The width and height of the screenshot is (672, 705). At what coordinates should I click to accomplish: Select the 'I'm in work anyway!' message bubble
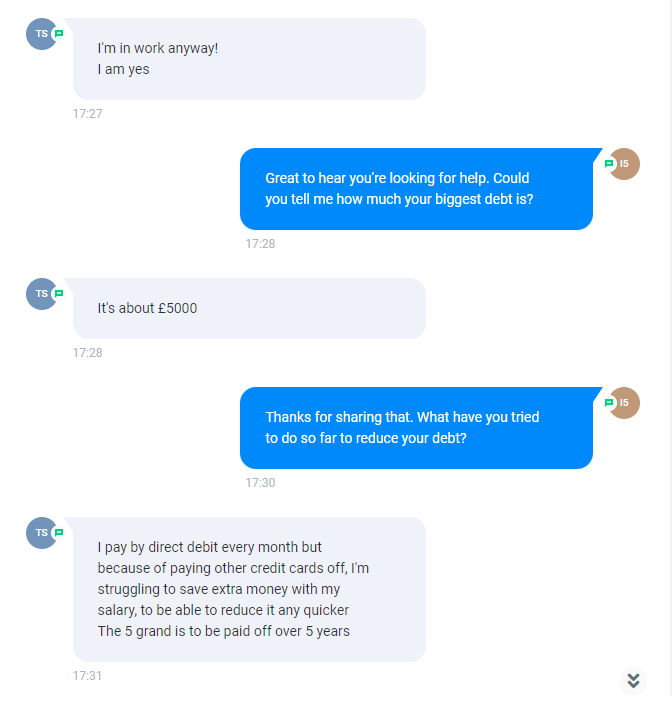pos(249,59)
